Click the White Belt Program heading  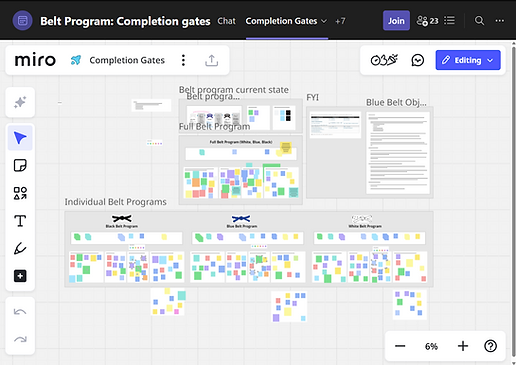point(365,226)
